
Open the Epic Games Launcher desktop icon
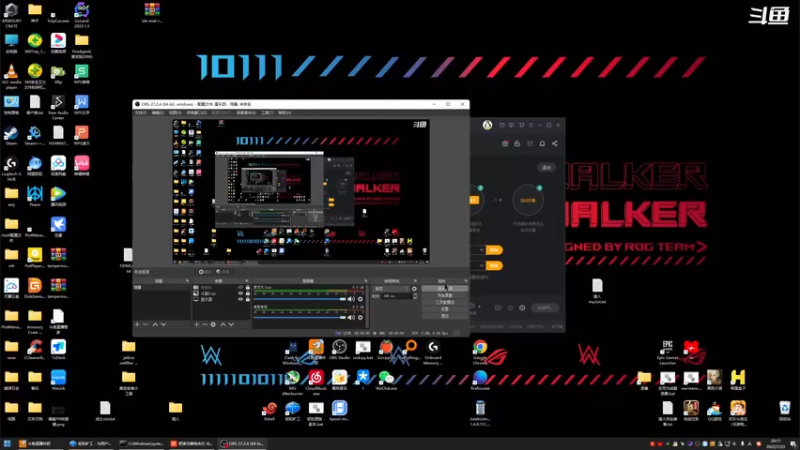667,351
